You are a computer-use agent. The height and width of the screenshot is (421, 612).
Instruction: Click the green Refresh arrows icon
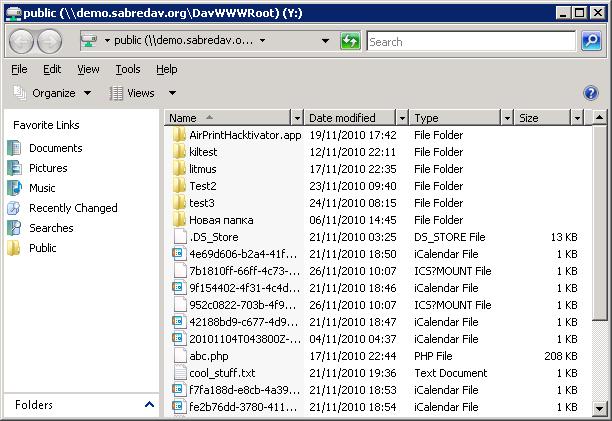tap(350, 41)
